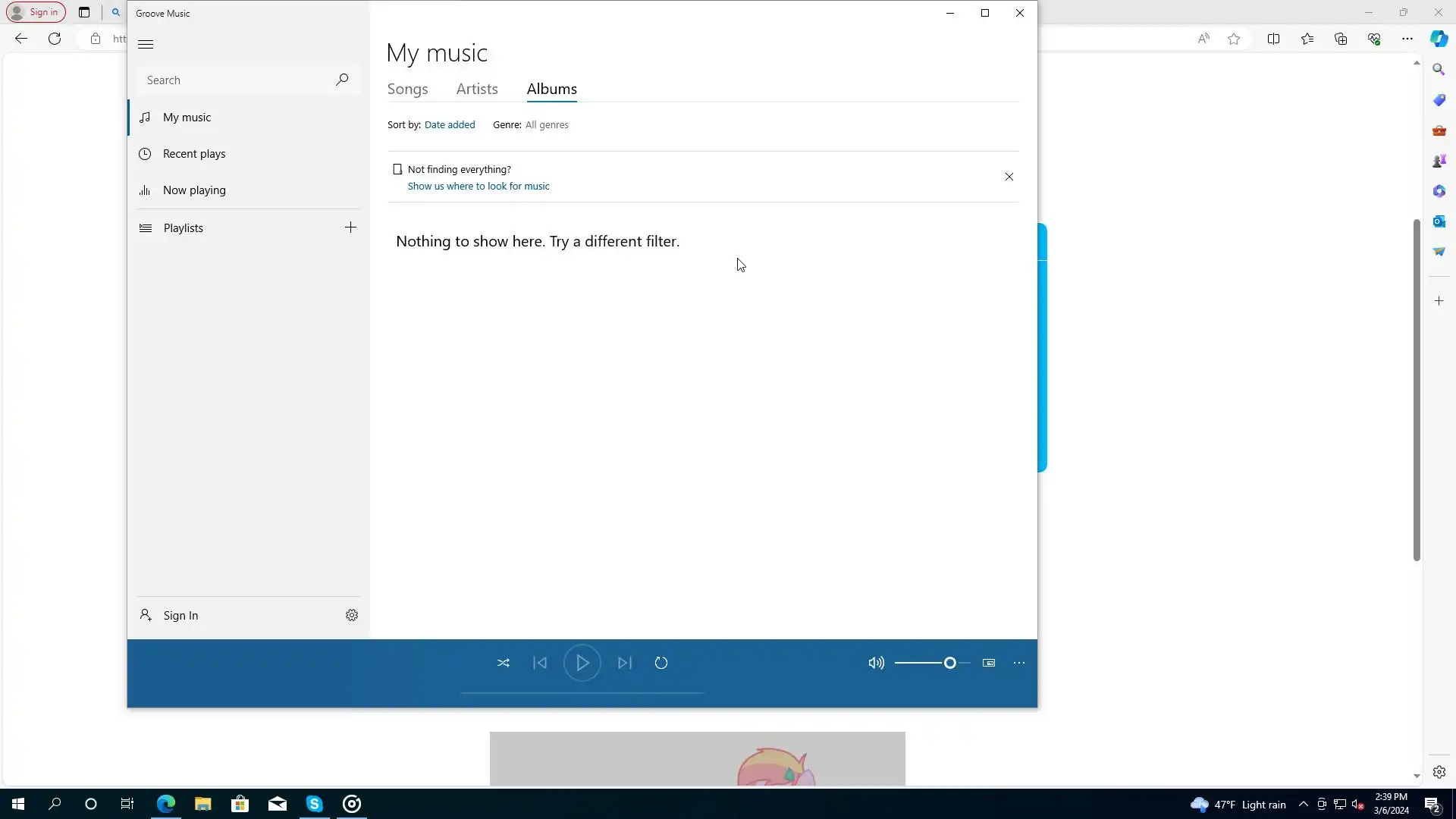Viewport: 1456px width, 819px height.
Task: Click the previous track button
Action: (540, 663)
